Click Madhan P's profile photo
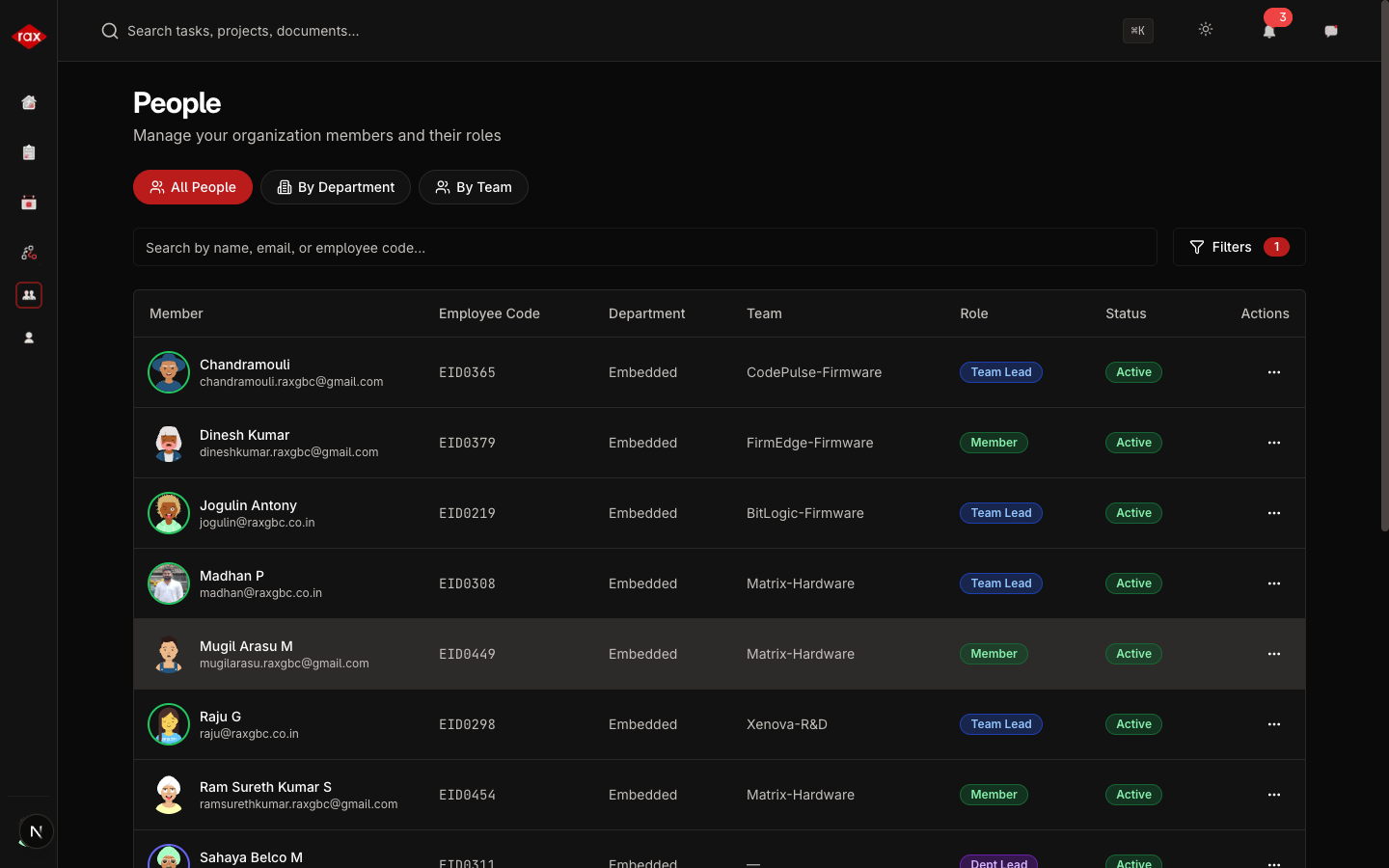Viewport: 1389px width, 868px height. [x=169, y=583]
